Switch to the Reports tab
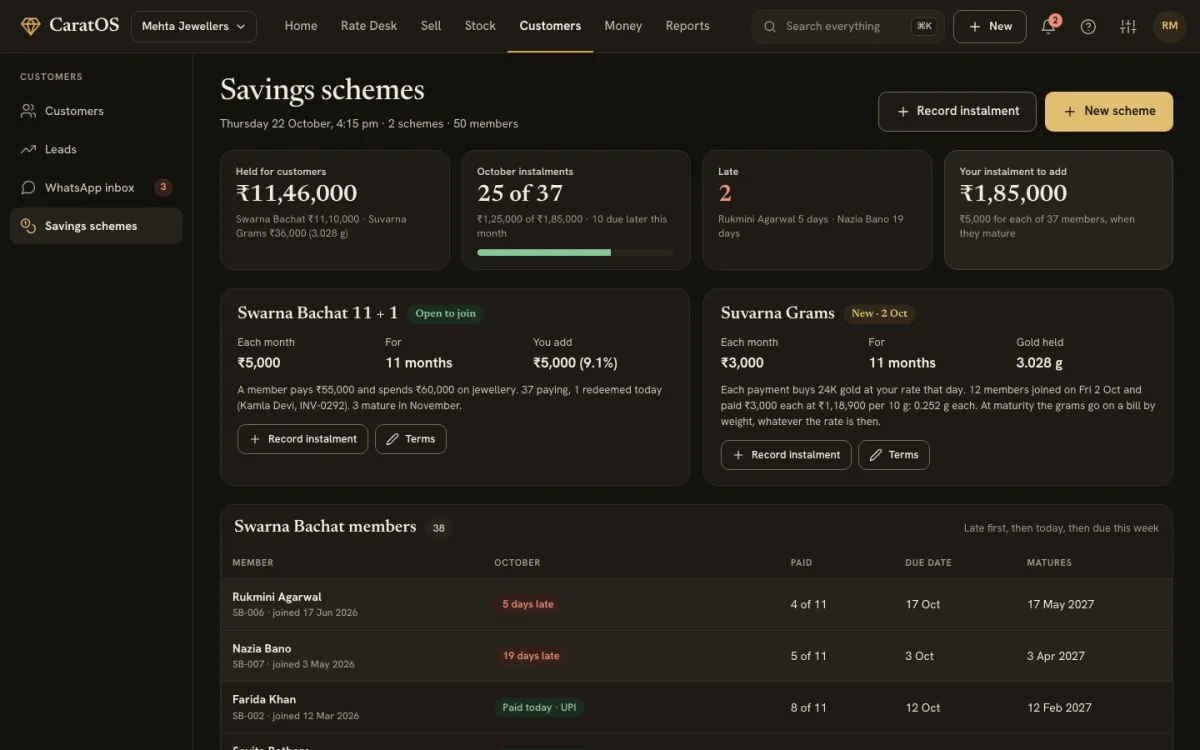Screen dimensions: 1200x750 click(x=687, y=26)
